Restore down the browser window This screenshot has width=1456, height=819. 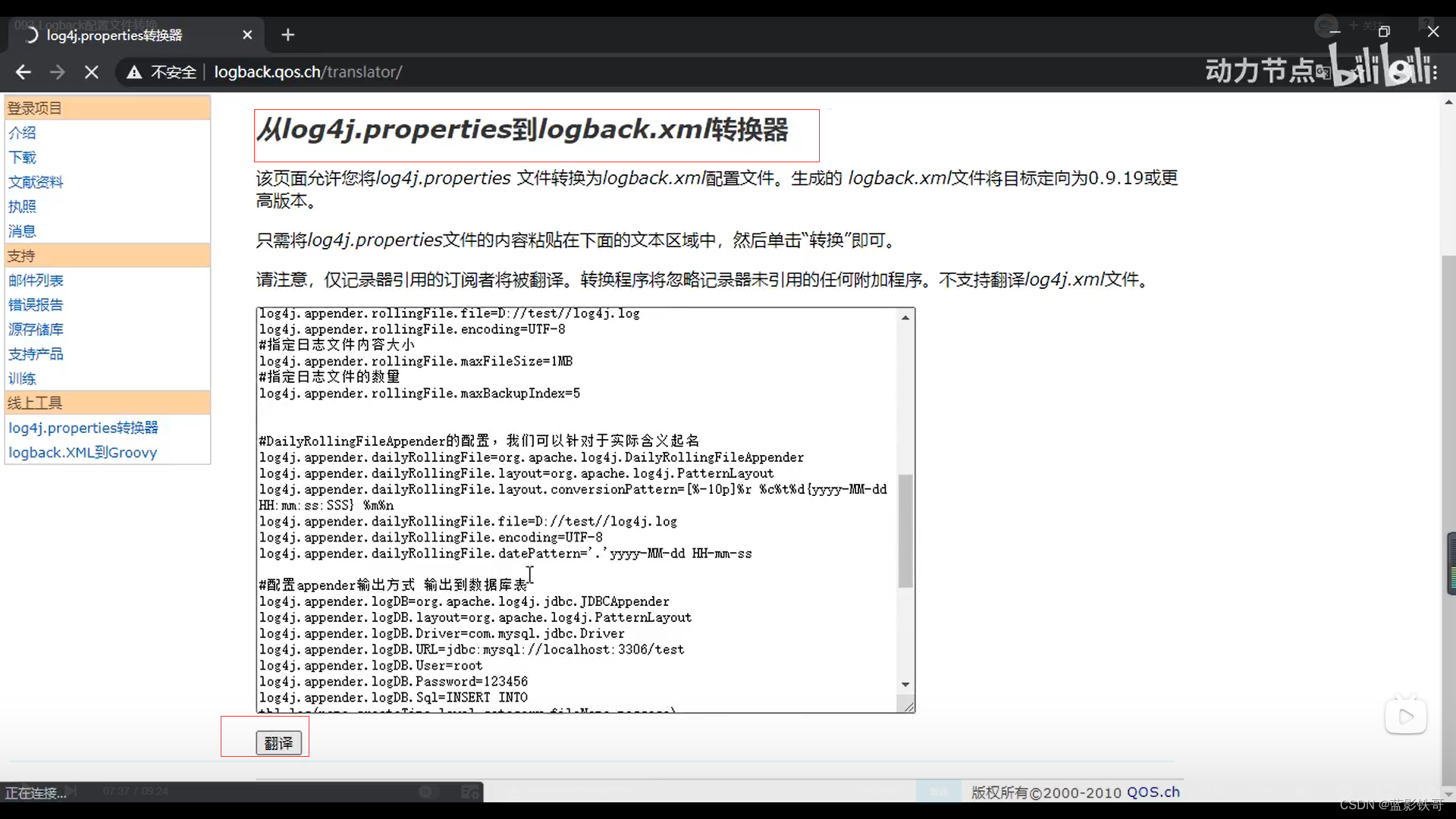coord(1384,32)
